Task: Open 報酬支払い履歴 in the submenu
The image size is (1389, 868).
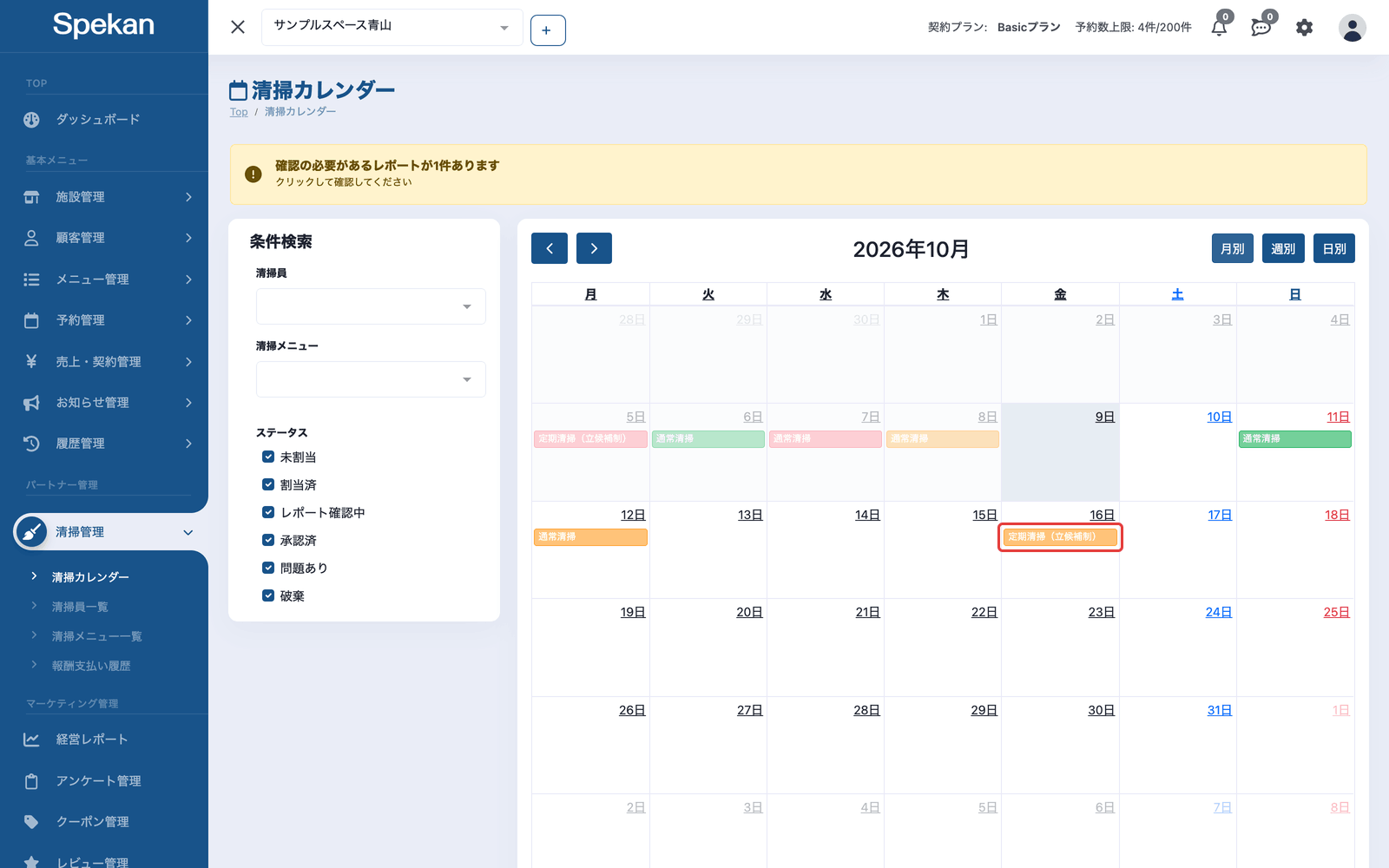Action: (91, 666)
